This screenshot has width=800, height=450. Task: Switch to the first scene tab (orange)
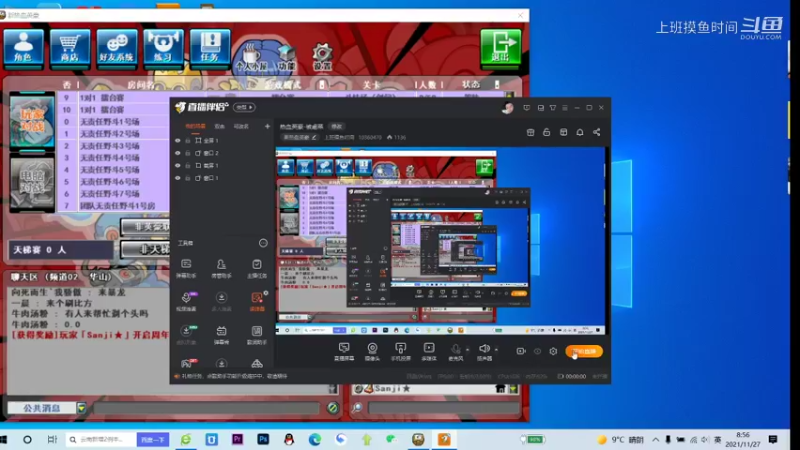(x=195, y=126)
